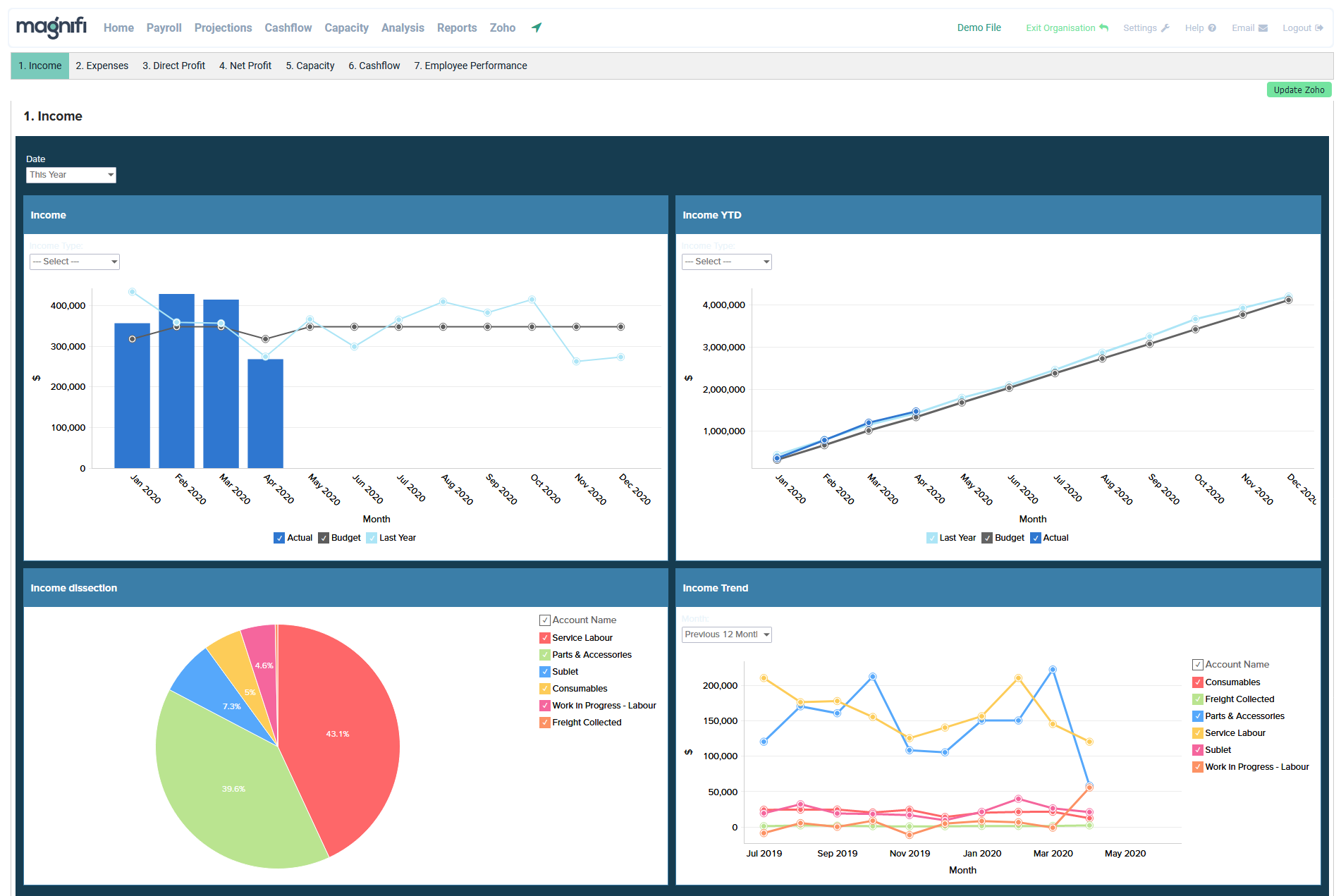The width and height of the screenshot is (1341, 896).
Task: Open the Income Type select in Income panel
Action: pos(74,262)
